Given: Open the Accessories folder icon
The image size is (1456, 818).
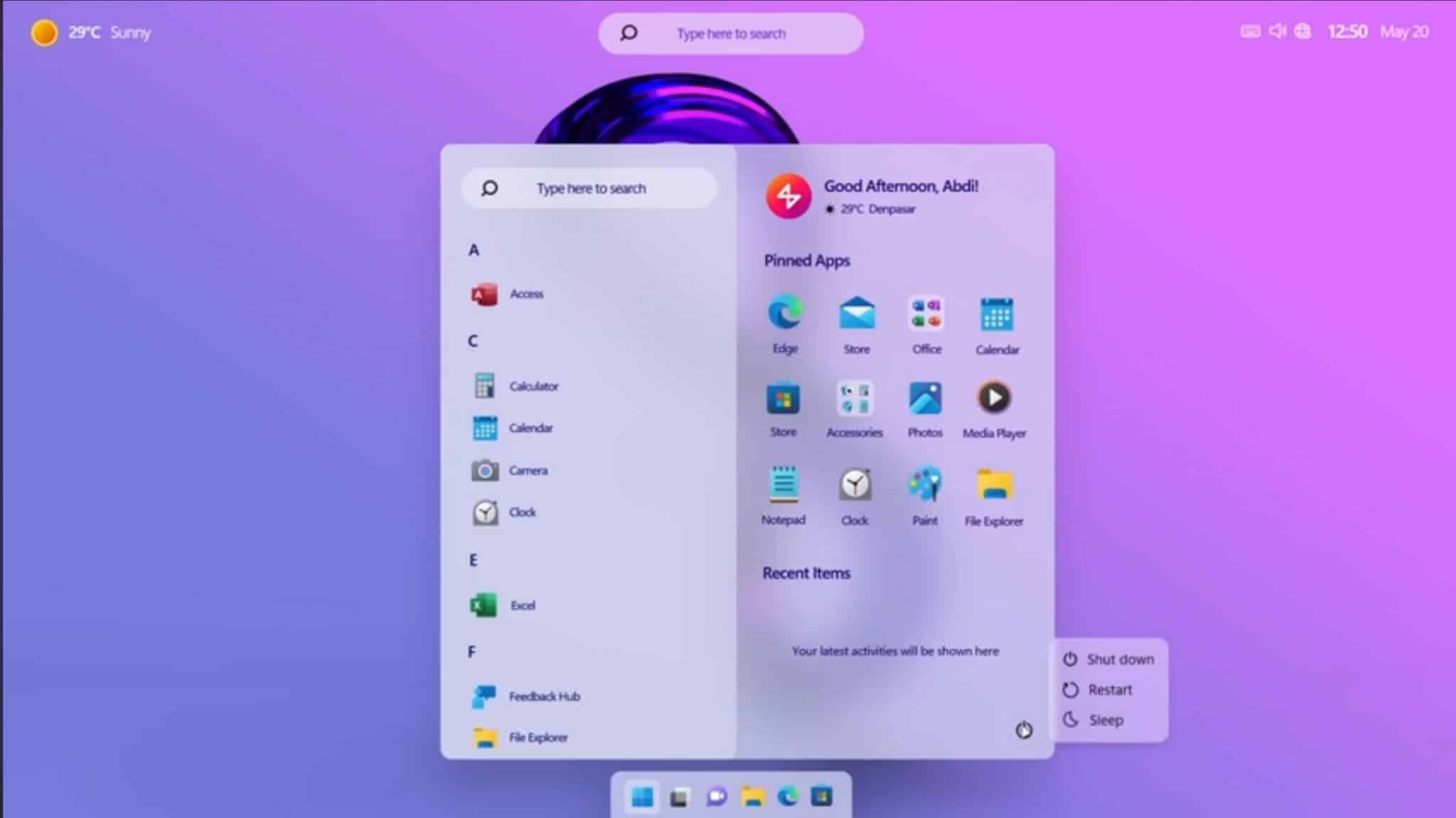Looking at the screenshot, I should [855, 399].
